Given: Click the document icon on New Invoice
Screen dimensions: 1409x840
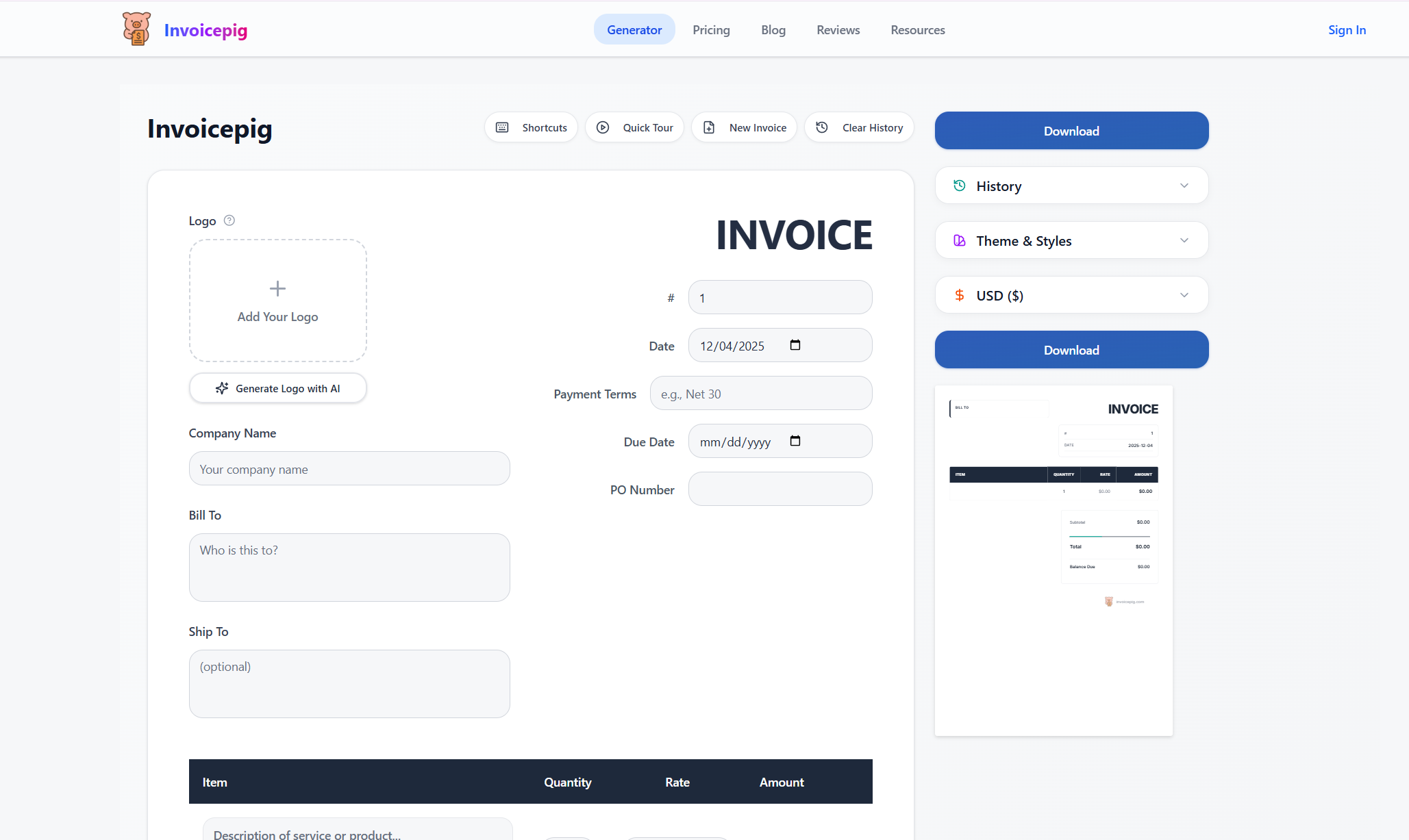Looking at the screenshot, I should (709, 127).
